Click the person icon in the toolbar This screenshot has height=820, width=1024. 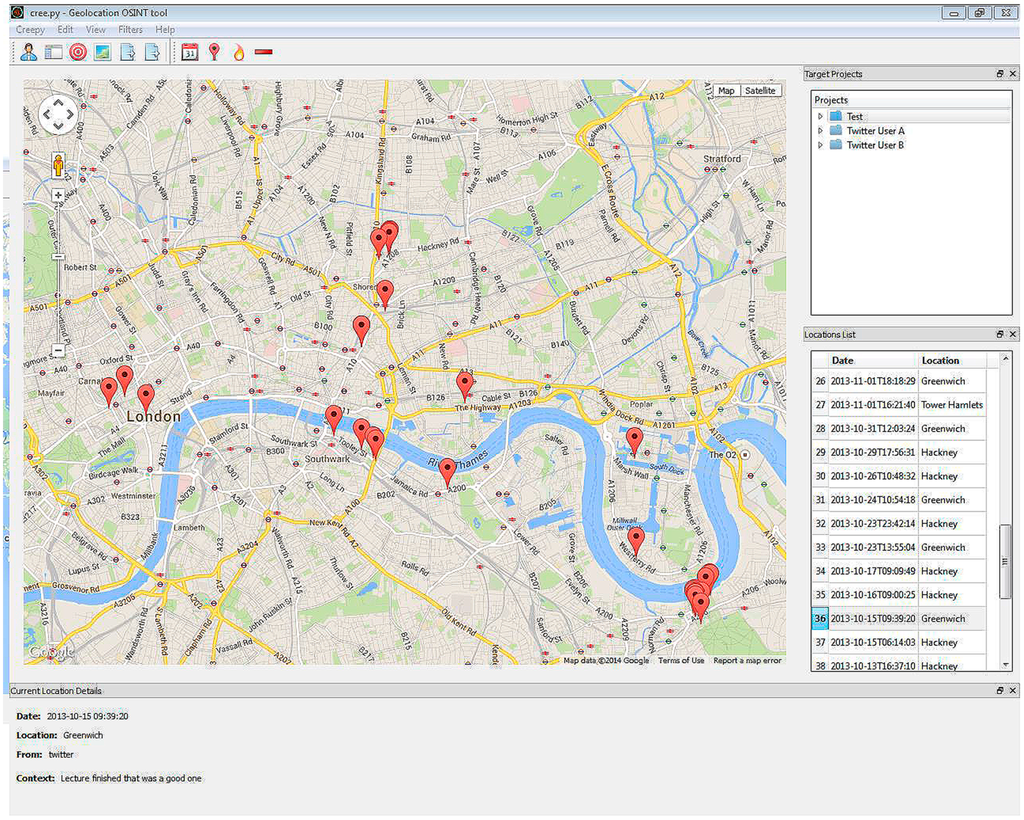pos(28,53)
